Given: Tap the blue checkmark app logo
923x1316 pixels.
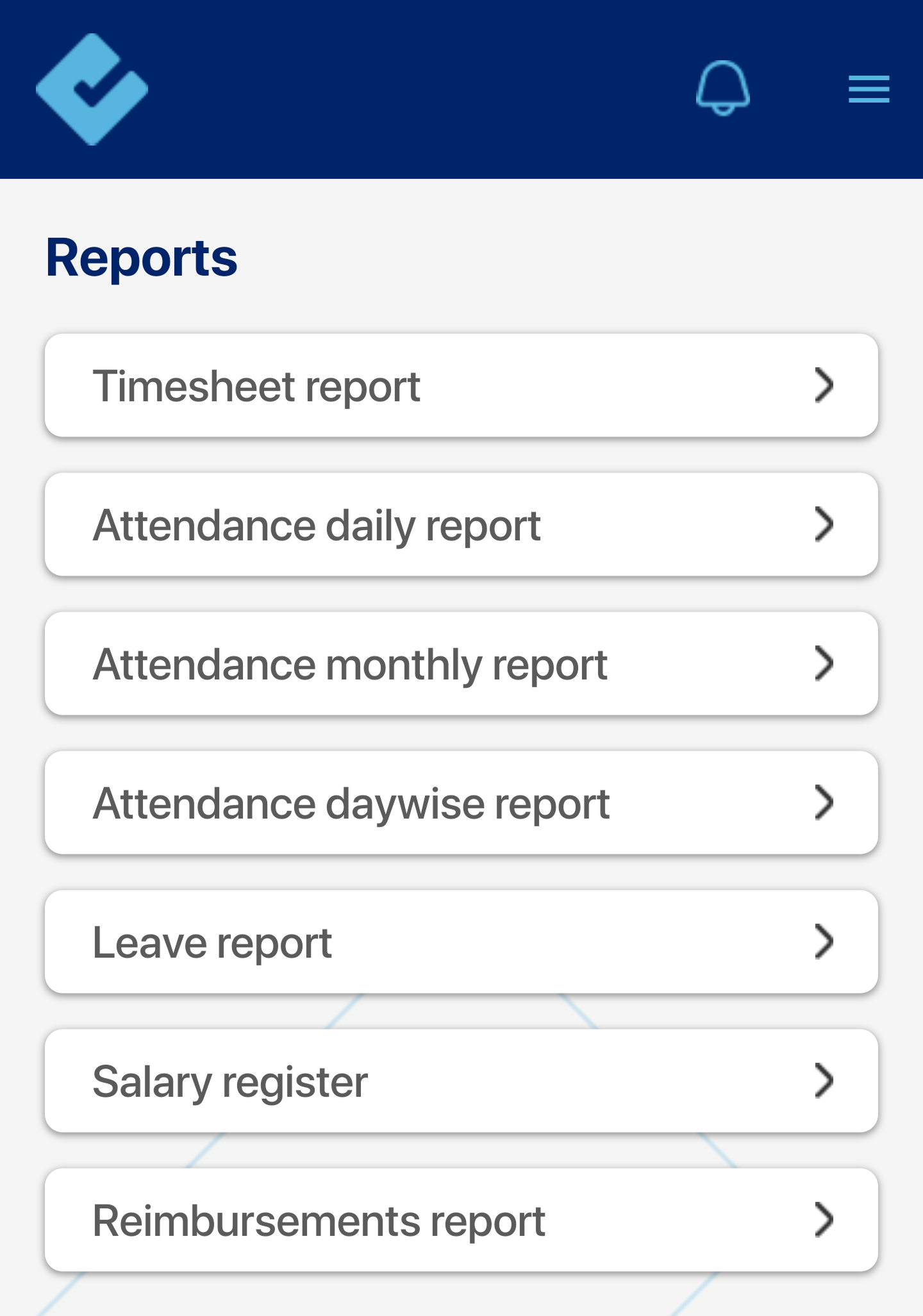Looking at the screenshot, I should click(92, 89).
